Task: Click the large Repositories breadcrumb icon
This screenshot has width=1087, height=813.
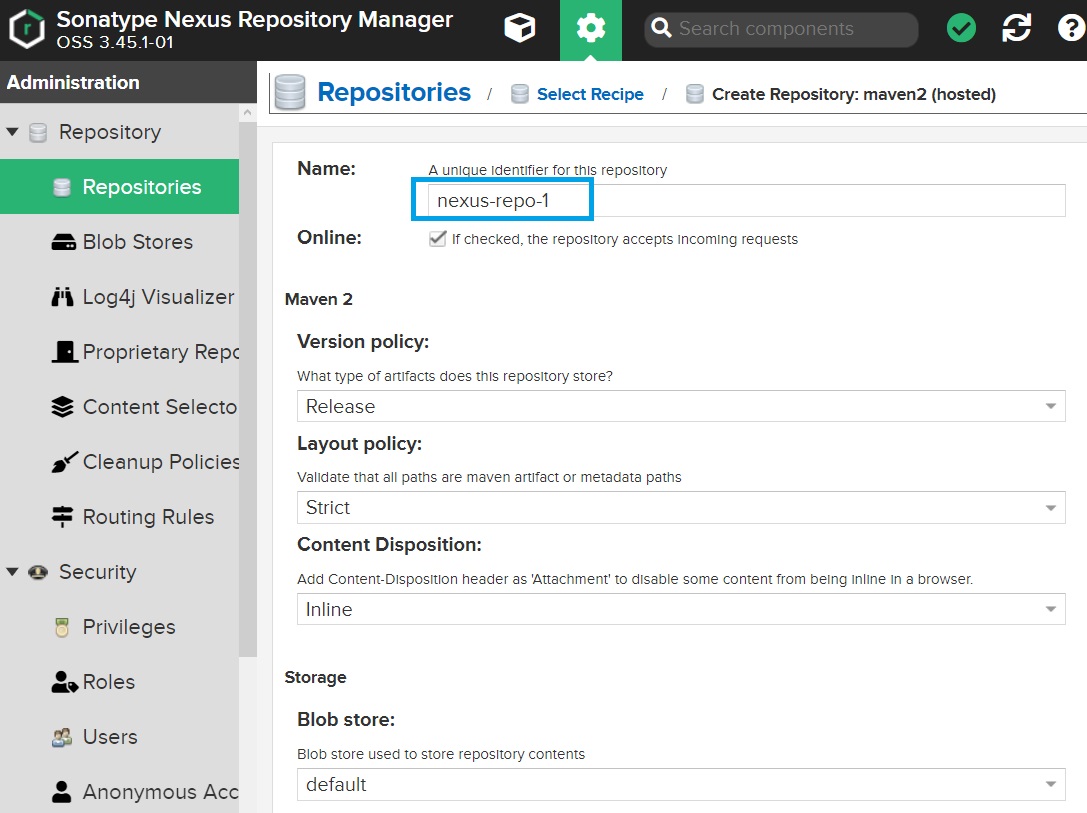Action: [x=290, y=92]
